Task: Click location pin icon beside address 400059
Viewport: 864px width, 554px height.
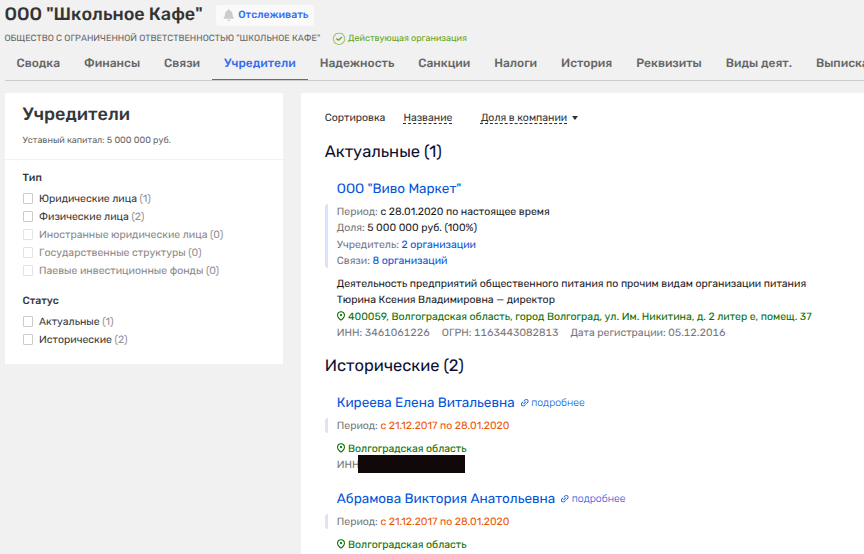Action: pyautogui.click(x=340, y=316)
